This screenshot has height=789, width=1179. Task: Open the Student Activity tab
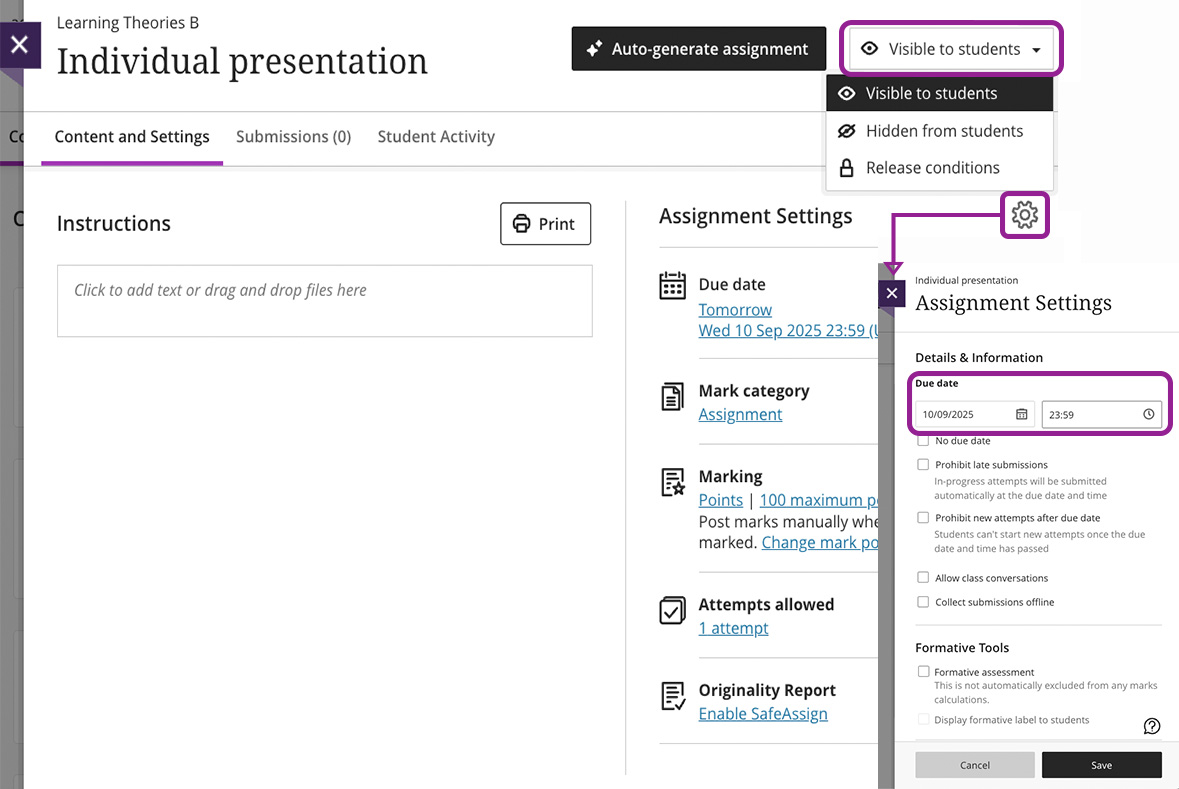436,136
